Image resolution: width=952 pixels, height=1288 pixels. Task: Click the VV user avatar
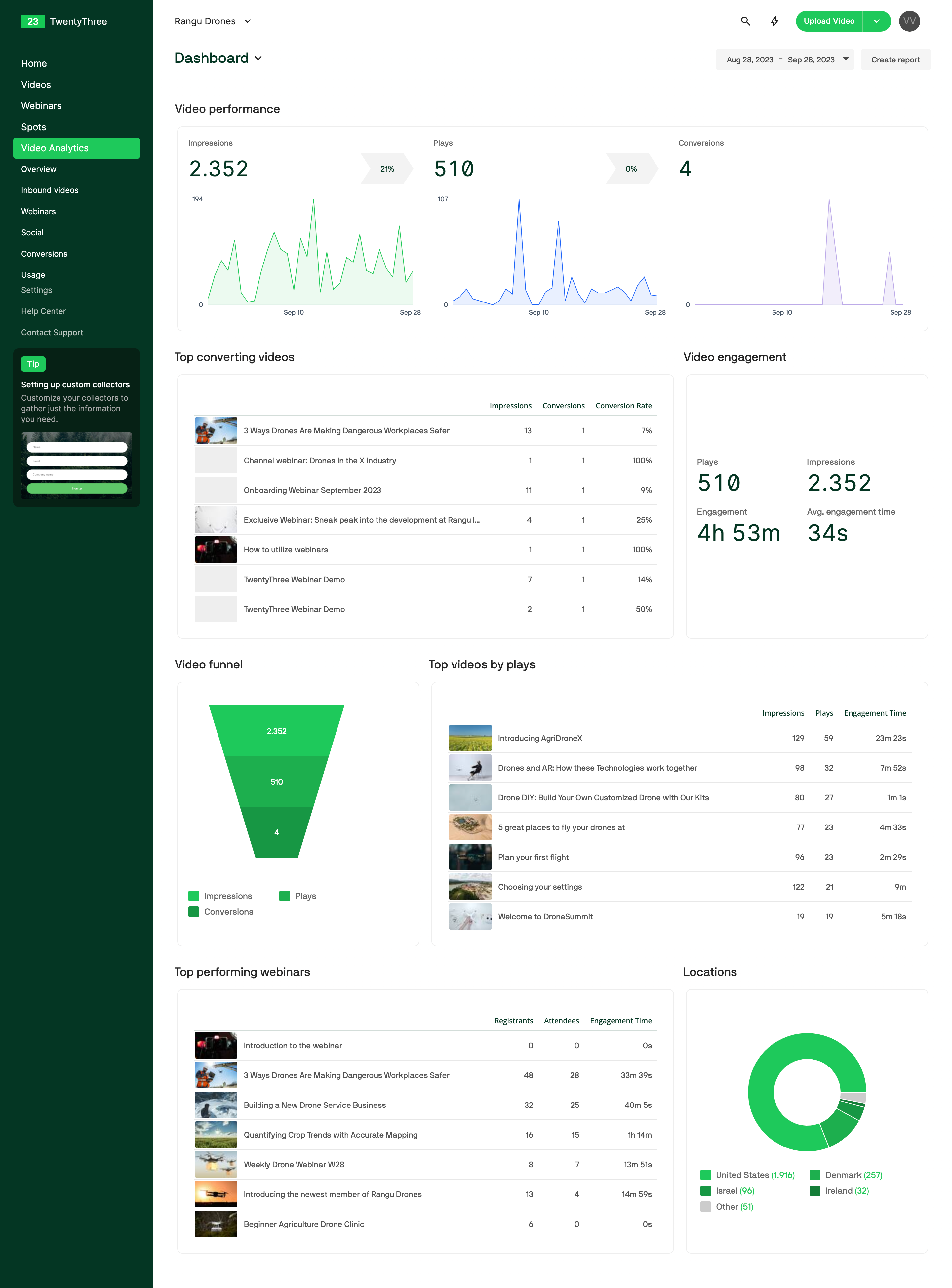[x=909, y=21]
